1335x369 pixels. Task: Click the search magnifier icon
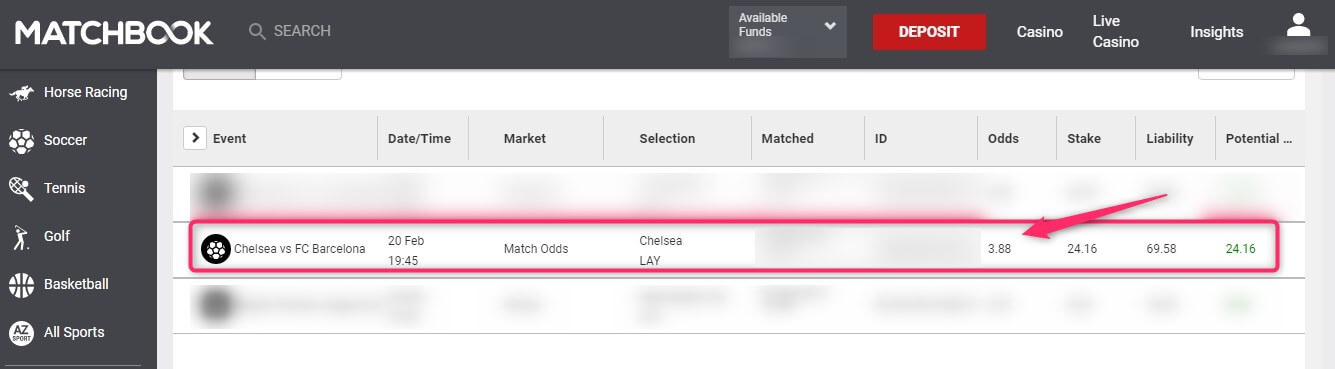point(257,32)
